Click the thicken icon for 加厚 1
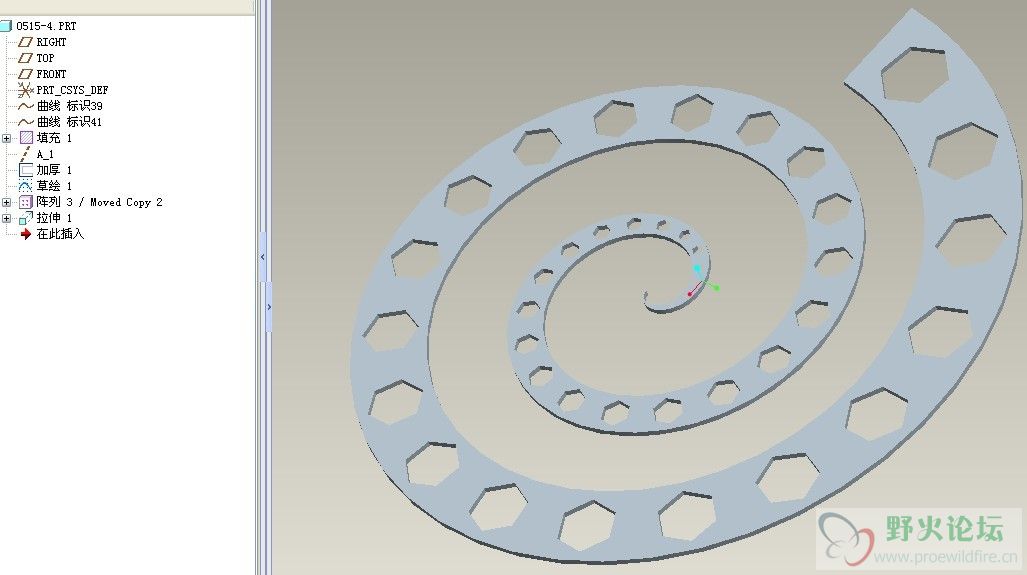The image size is (1027, 575). (x=26, y=170)
